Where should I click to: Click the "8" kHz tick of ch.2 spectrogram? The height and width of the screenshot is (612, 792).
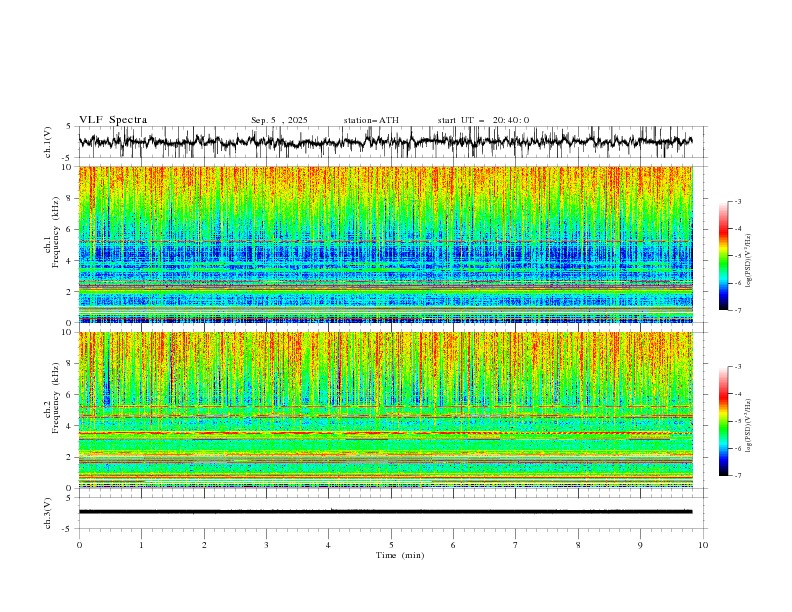pos(71,364)
